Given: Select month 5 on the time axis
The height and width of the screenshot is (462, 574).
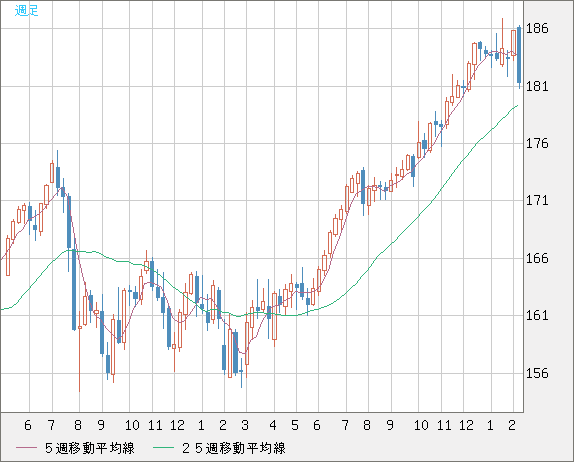Looking at the screenshot, I should tap(295, 425).
